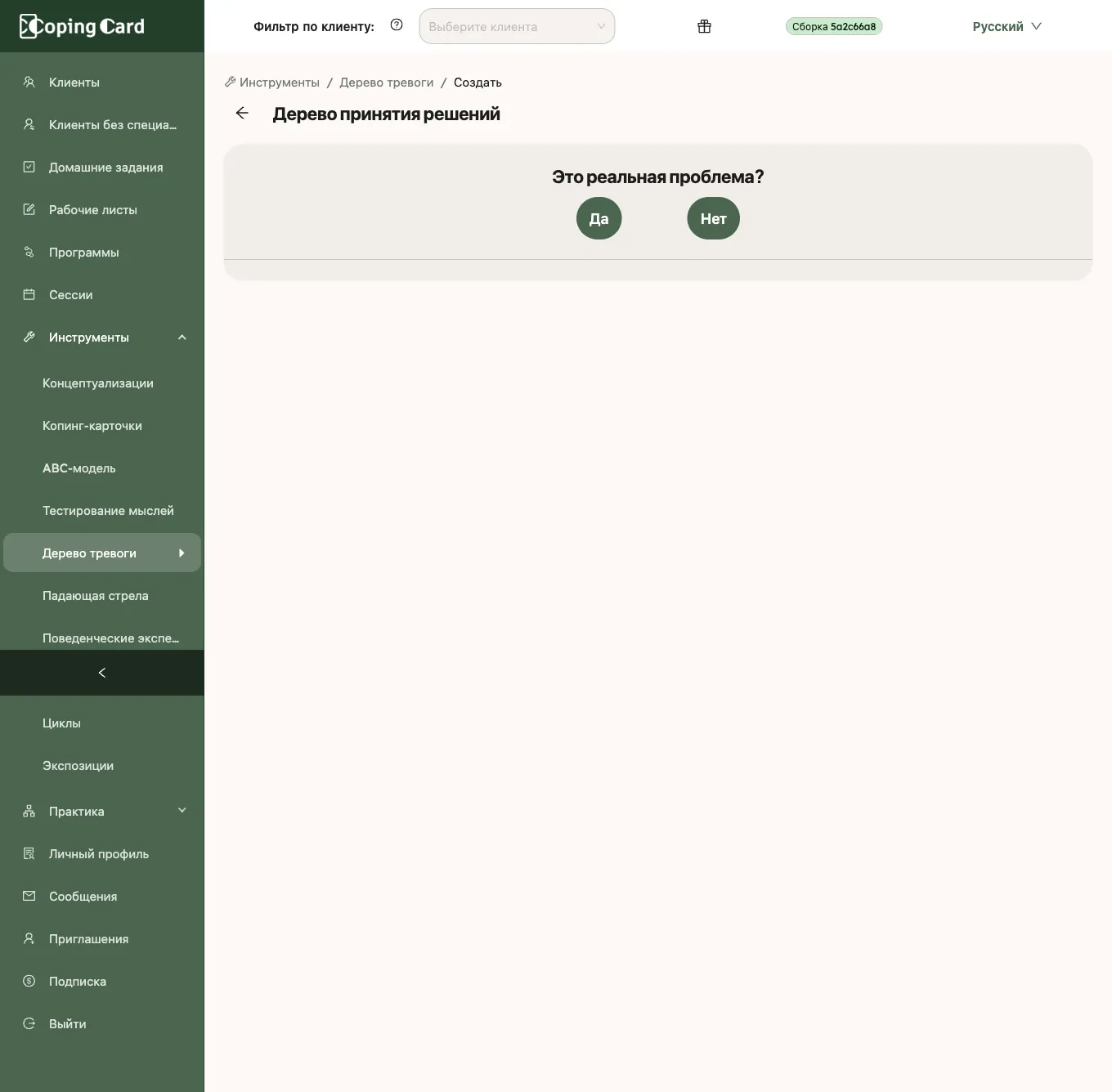1112x1092 pixels.
Task: Click the Сборка 5a2c66a8 build badge
Action: pos(834,26)
